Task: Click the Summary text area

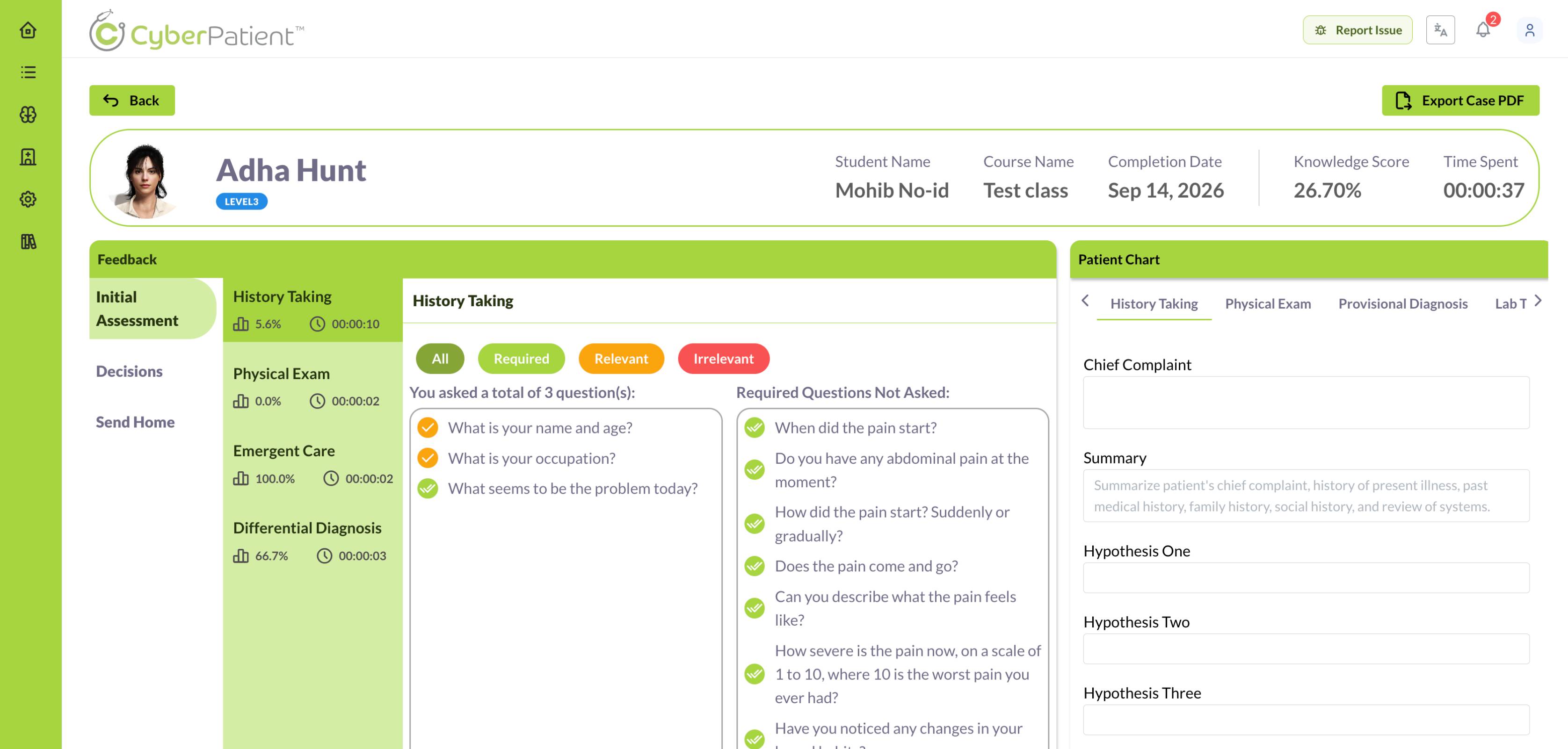Action: (1306, 495)
